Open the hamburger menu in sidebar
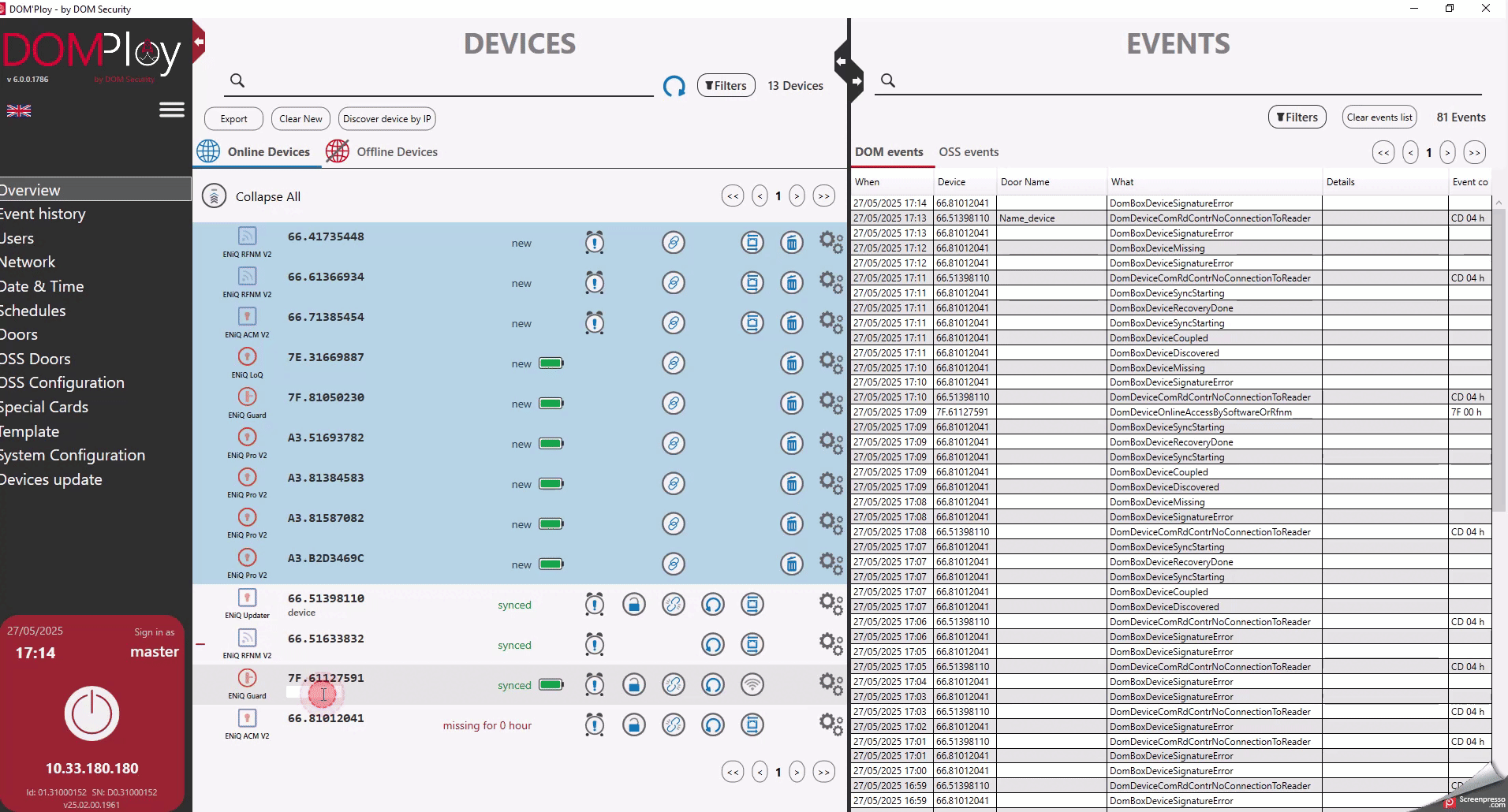 click(x=171, y=110)
